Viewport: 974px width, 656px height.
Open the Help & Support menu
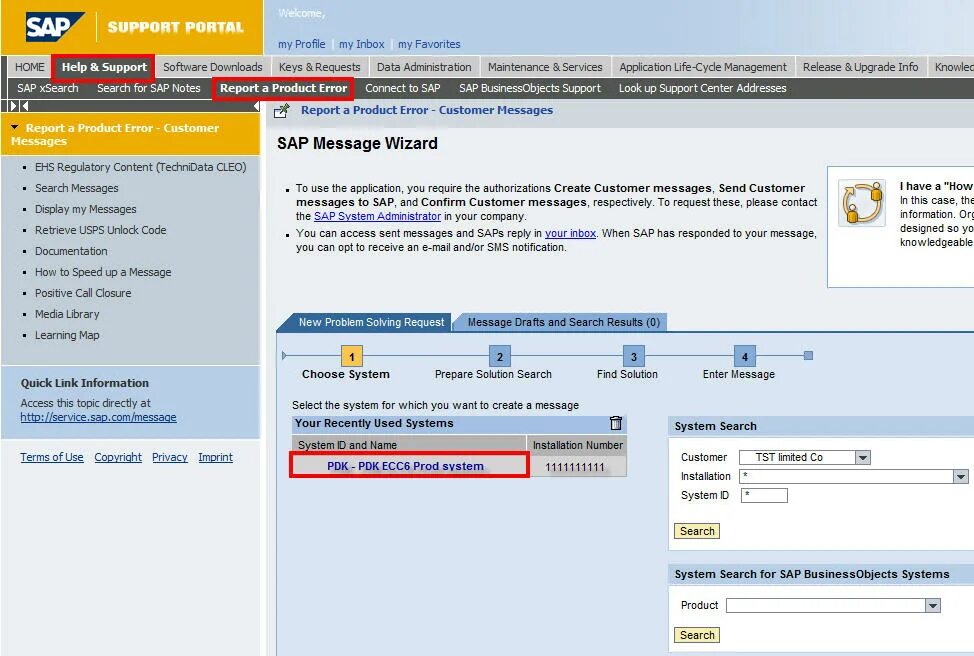pyautogui.click(x=104, y=67)
